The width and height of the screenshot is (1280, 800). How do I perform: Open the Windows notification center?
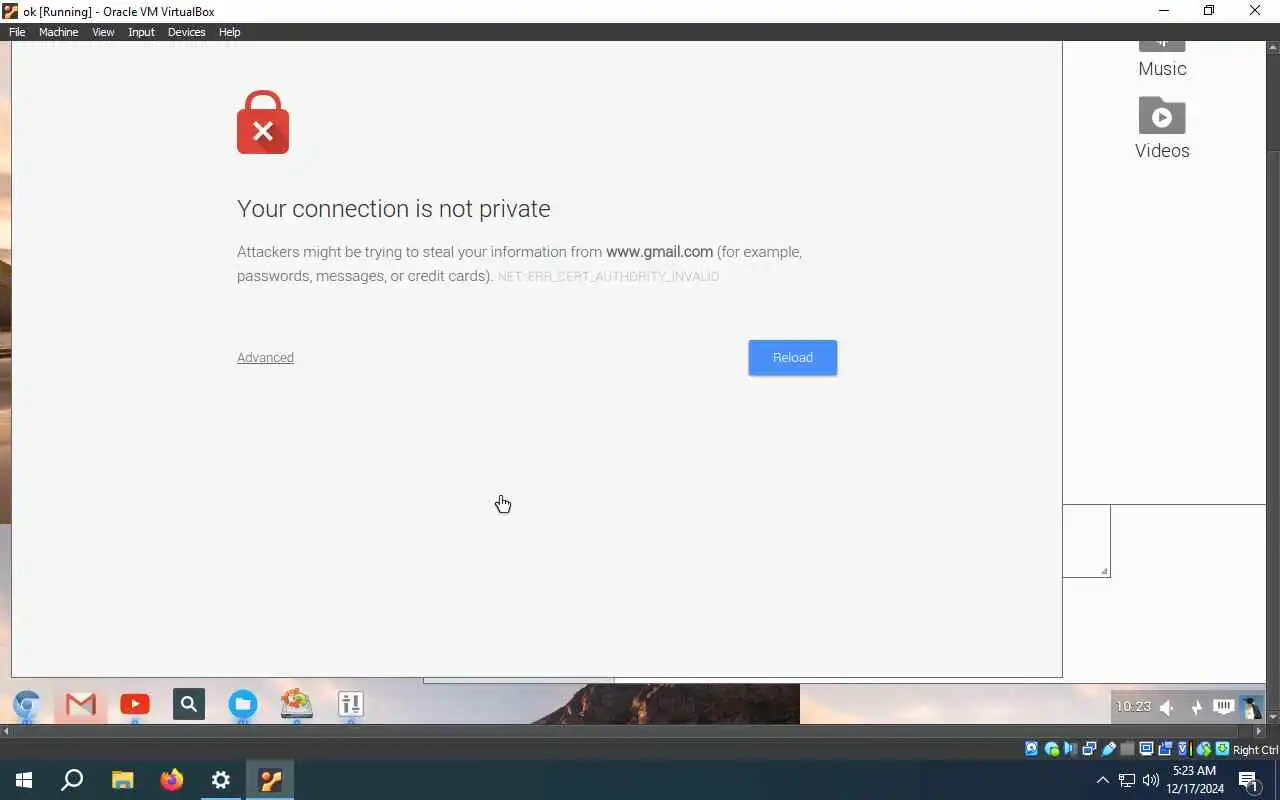1248,780
